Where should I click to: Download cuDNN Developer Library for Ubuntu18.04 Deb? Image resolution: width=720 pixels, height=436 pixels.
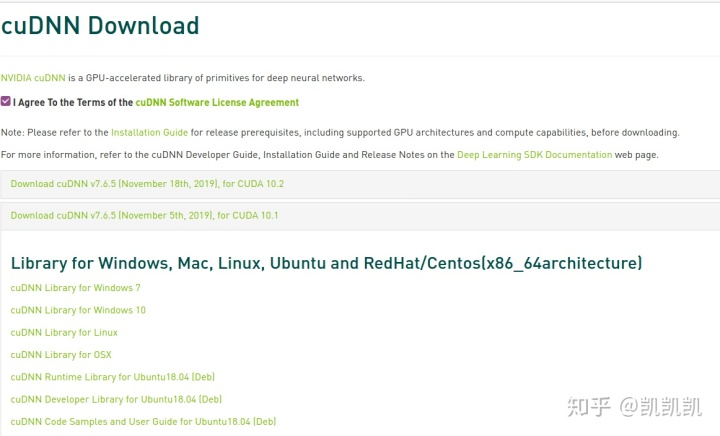click(x=116, y=399)
